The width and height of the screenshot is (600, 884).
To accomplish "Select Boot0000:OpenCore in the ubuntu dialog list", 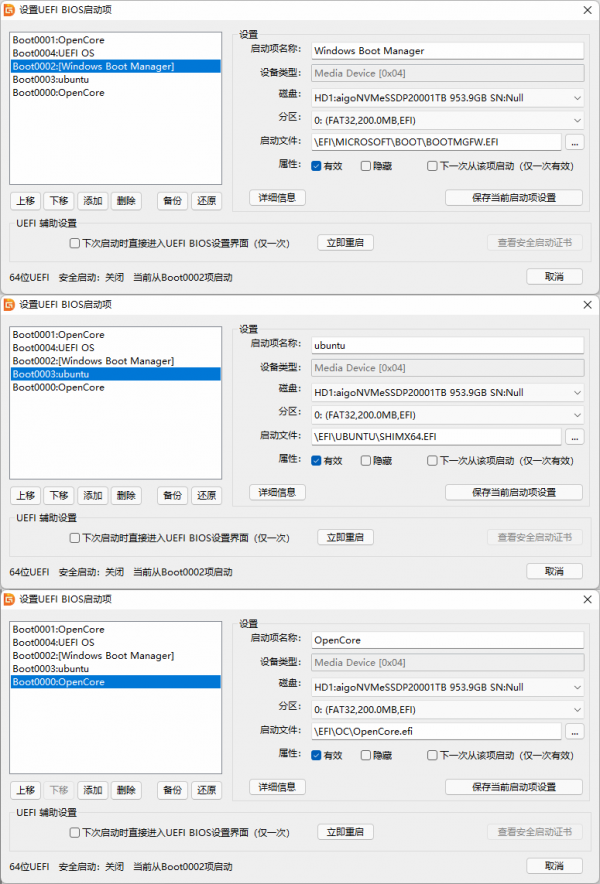I will 115,387.
